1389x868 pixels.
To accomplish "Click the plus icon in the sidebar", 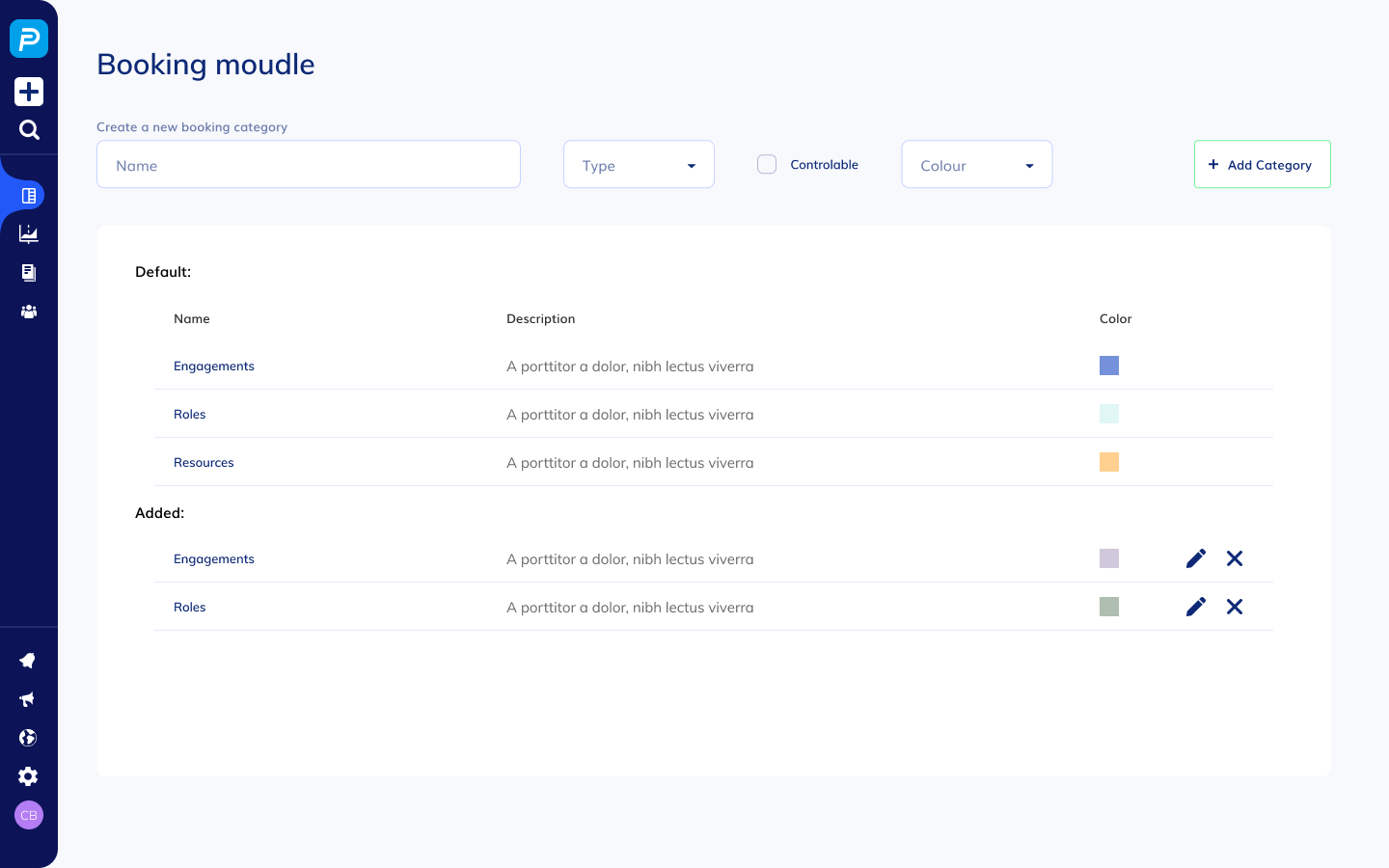I will tap(29, 92).
